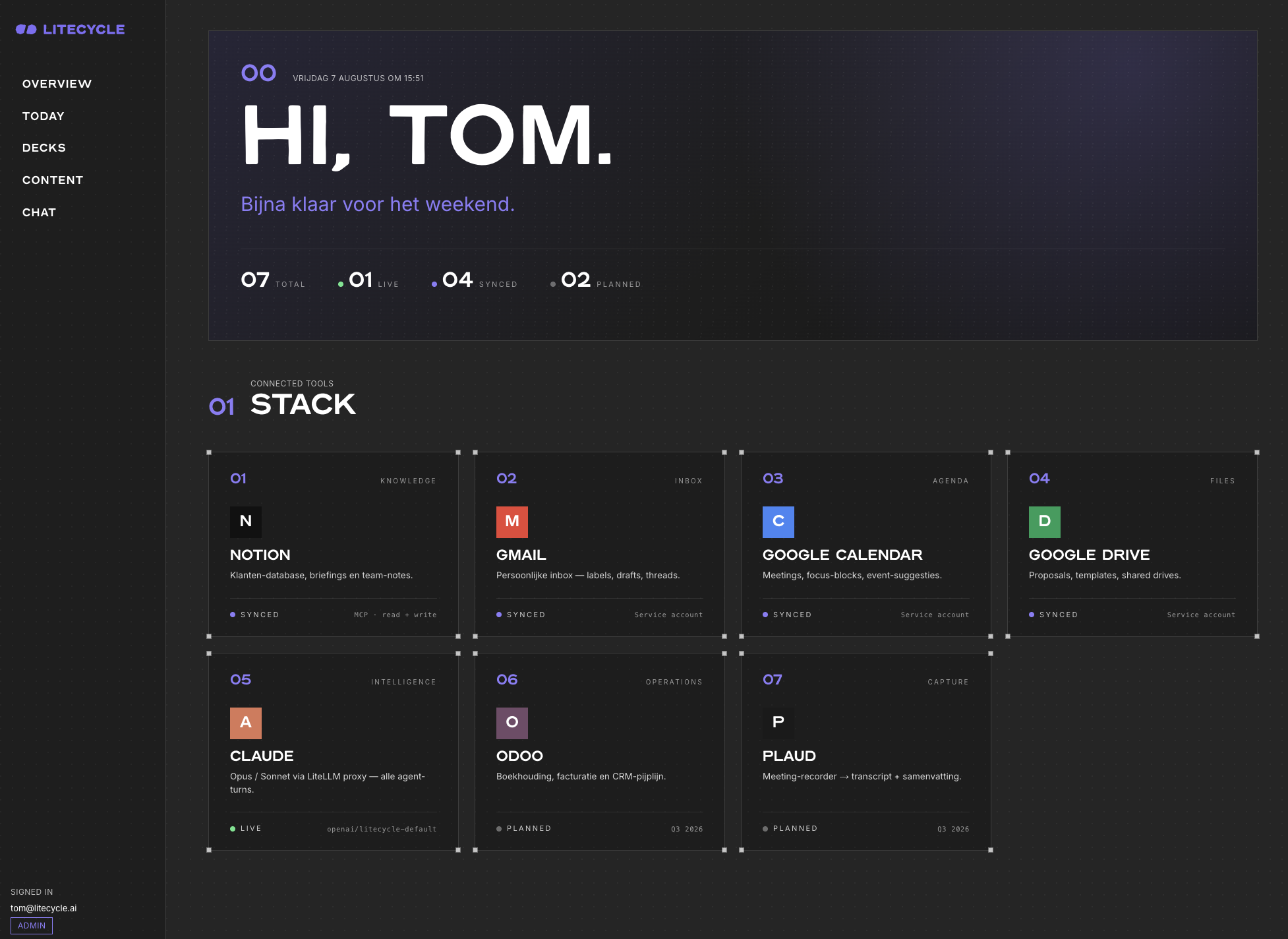1288x939 pixels.
Task: Click 'openai/litecycle-default' model label
Action: (x=382, y=829)
